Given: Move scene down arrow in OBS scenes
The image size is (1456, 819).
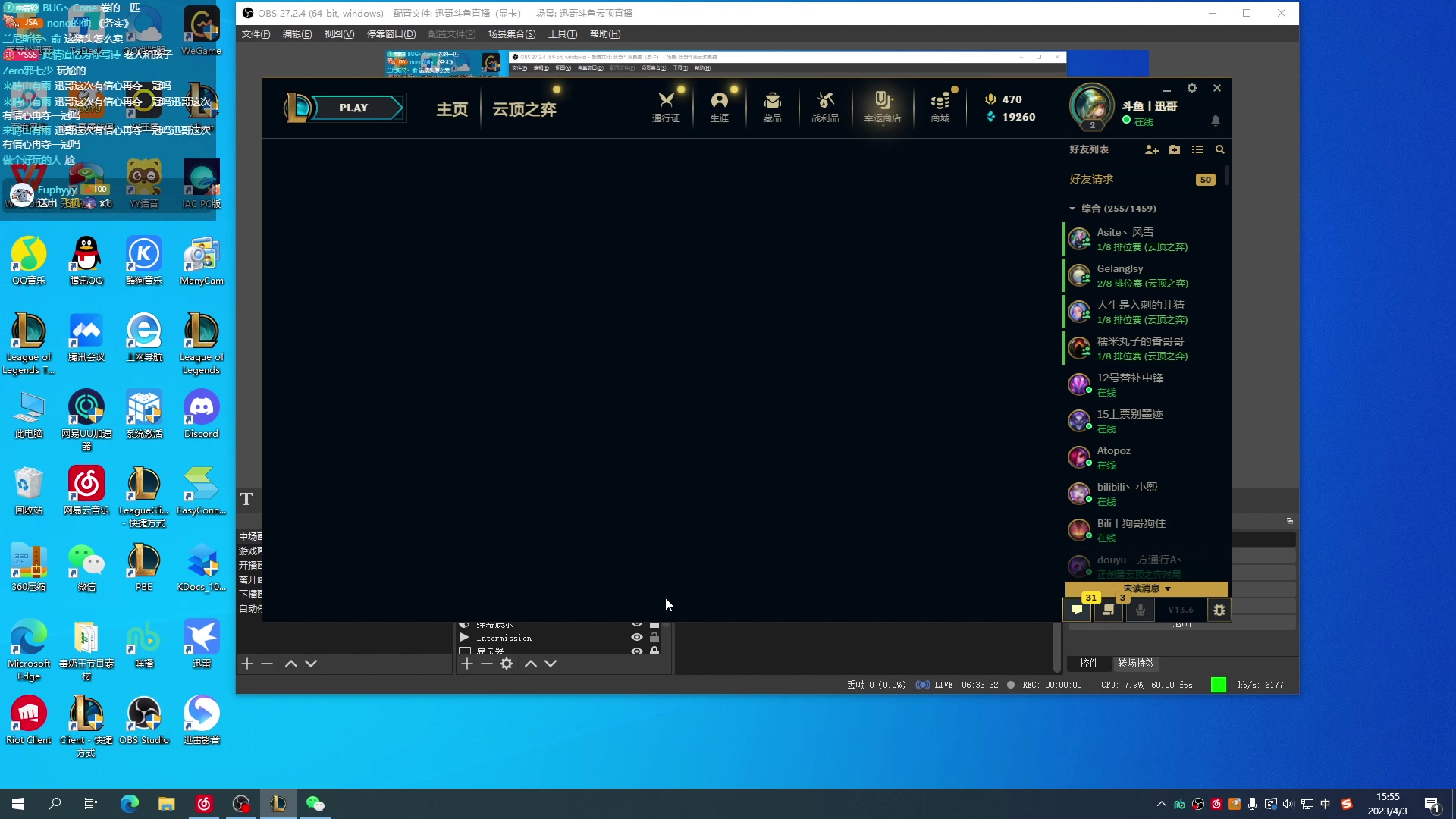Looking at the screenshot, I should click(311, 664).
